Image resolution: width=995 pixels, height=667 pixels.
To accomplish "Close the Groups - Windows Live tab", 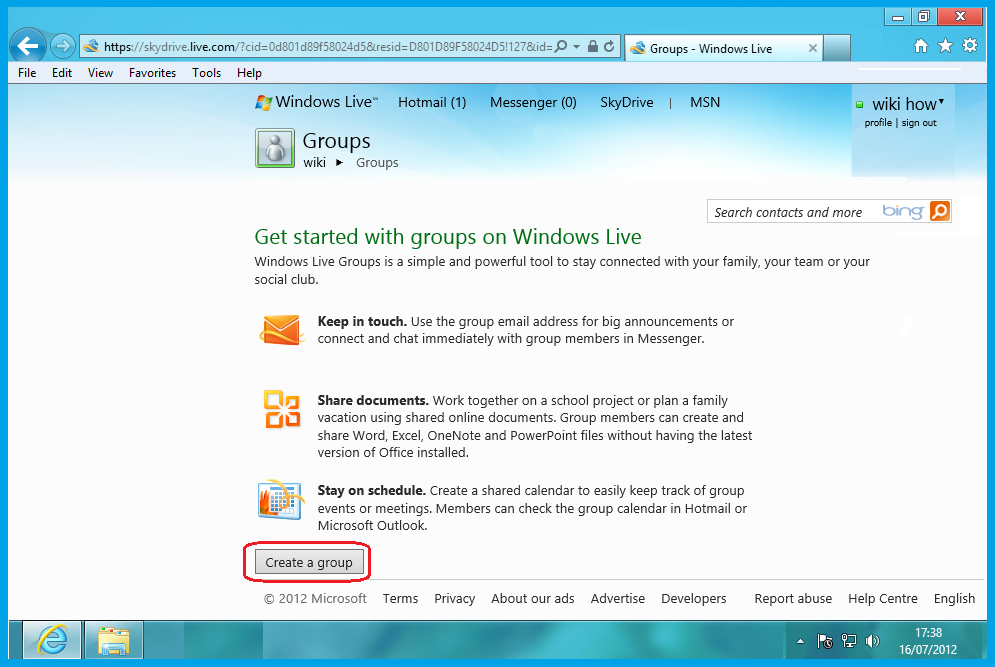I will (812, 48).
